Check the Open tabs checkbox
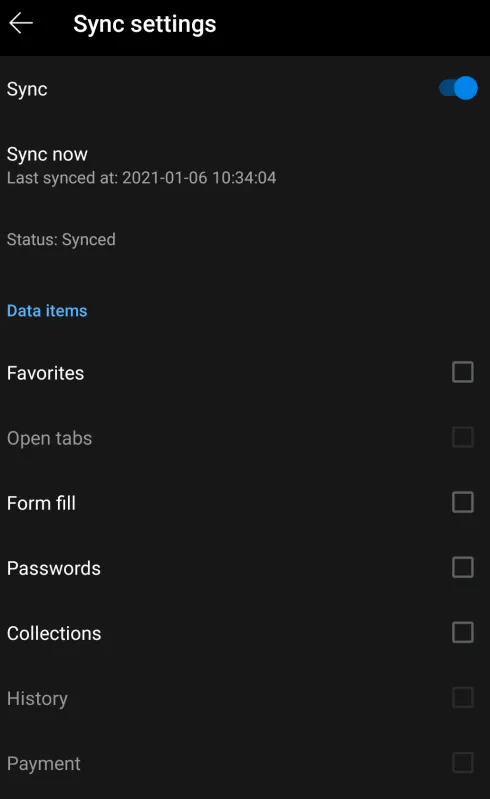 (x=462, y=437)
